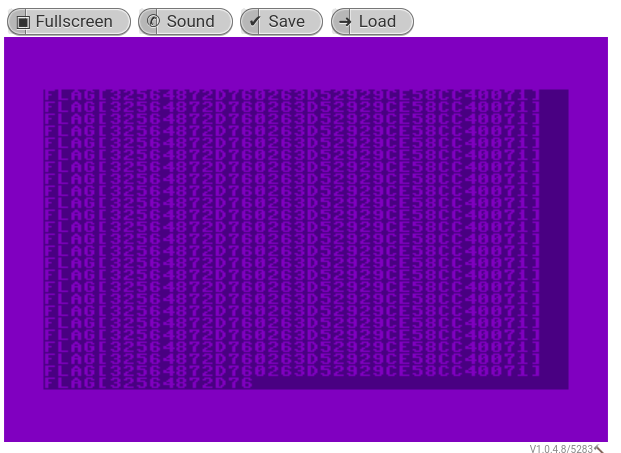Click the emulator screen showing FLAG text
The image size is (621, 453).
306,240
